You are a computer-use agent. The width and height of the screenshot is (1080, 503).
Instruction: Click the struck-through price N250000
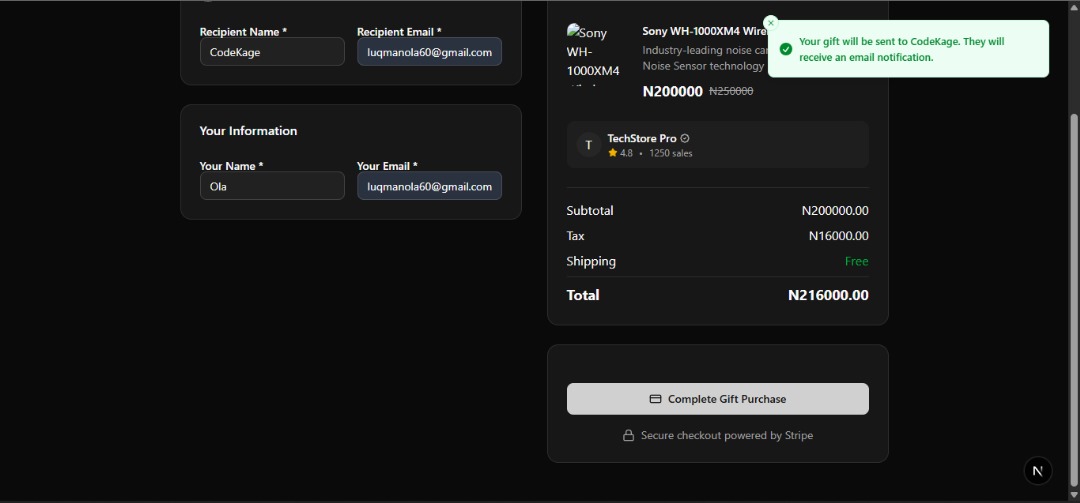731,91
